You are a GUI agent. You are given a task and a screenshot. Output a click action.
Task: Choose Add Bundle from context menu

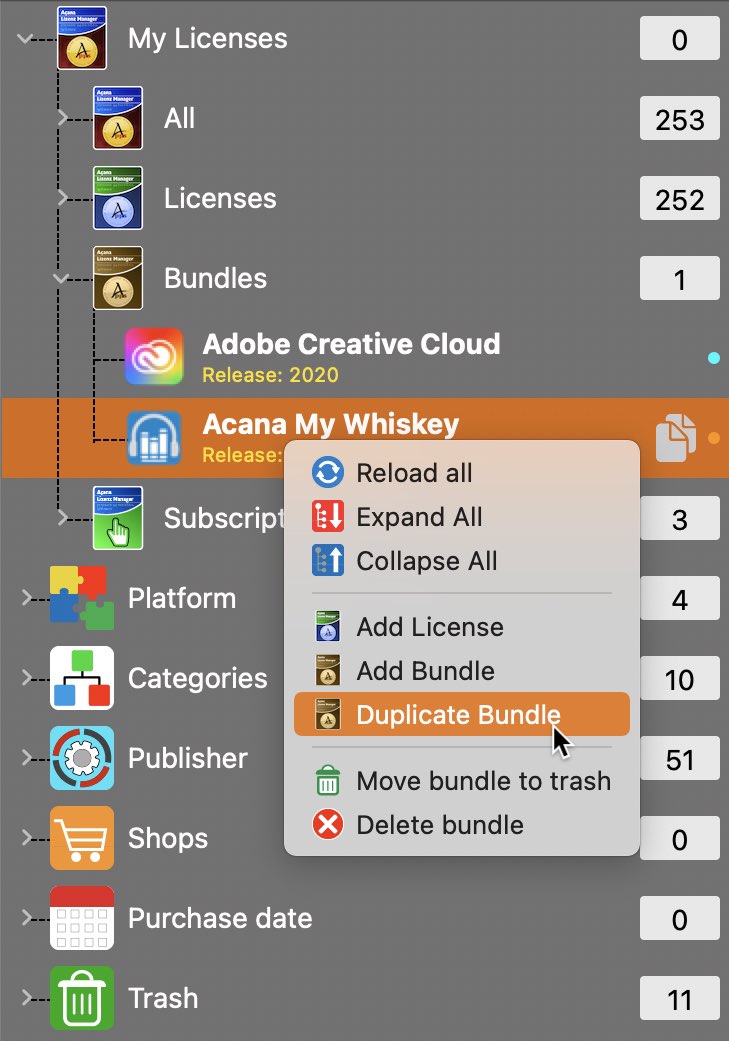(x=461, y=671)
